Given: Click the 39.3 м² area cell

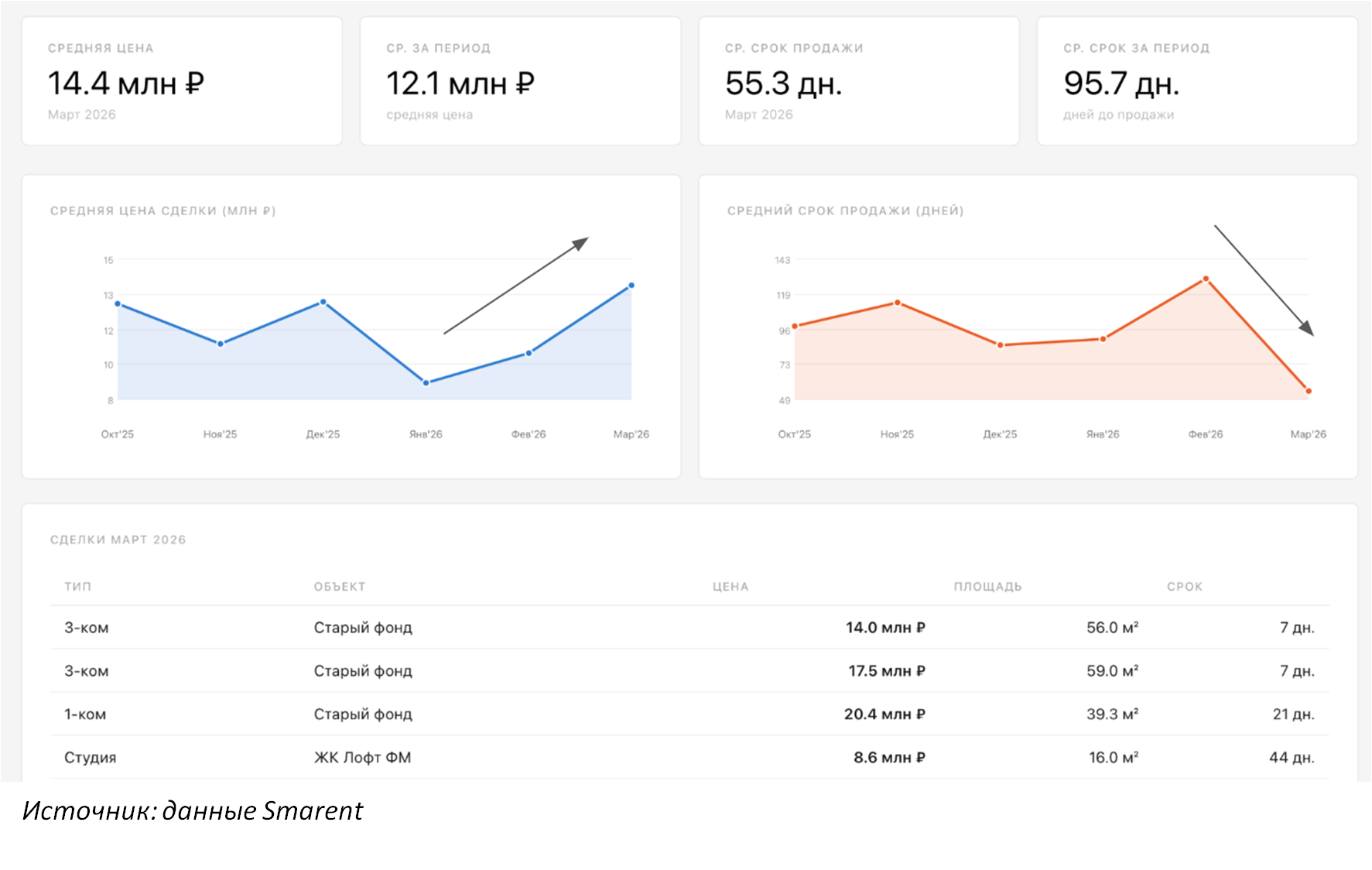Looking at the screenshot, I should [1113, 714].
